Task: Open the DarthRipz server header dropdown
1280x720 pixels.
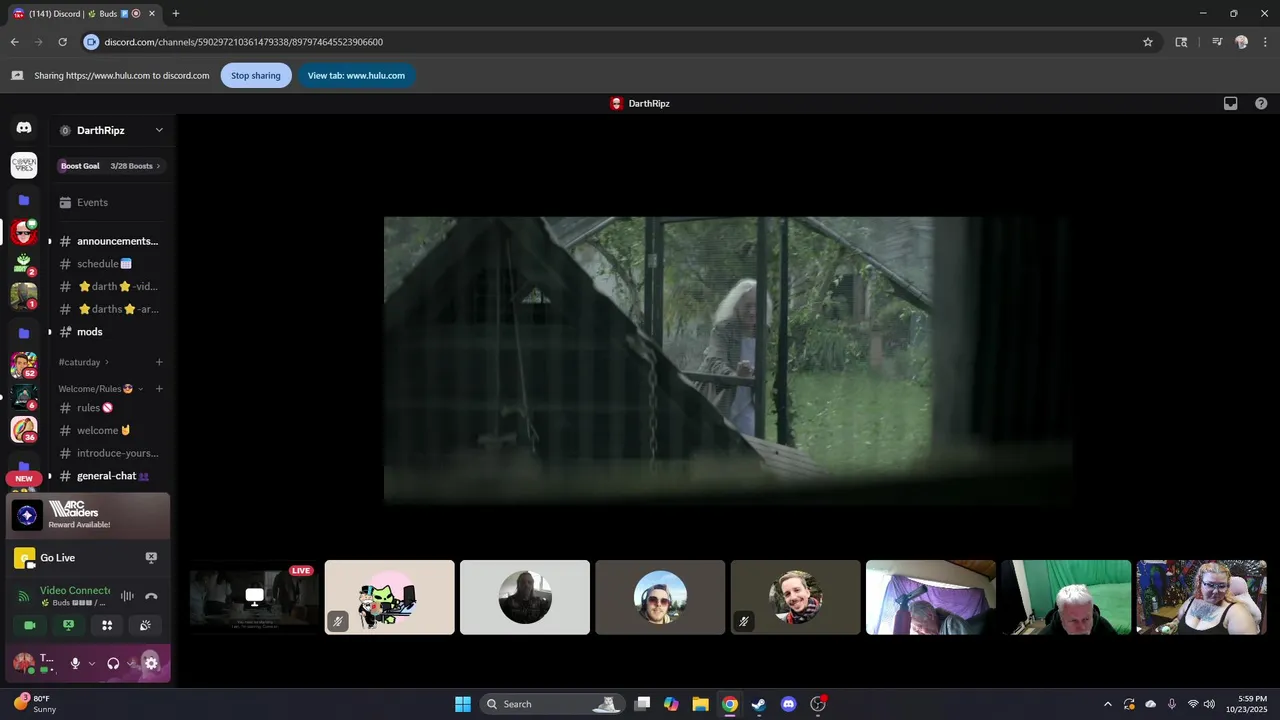Action: [x=112, y=130]
